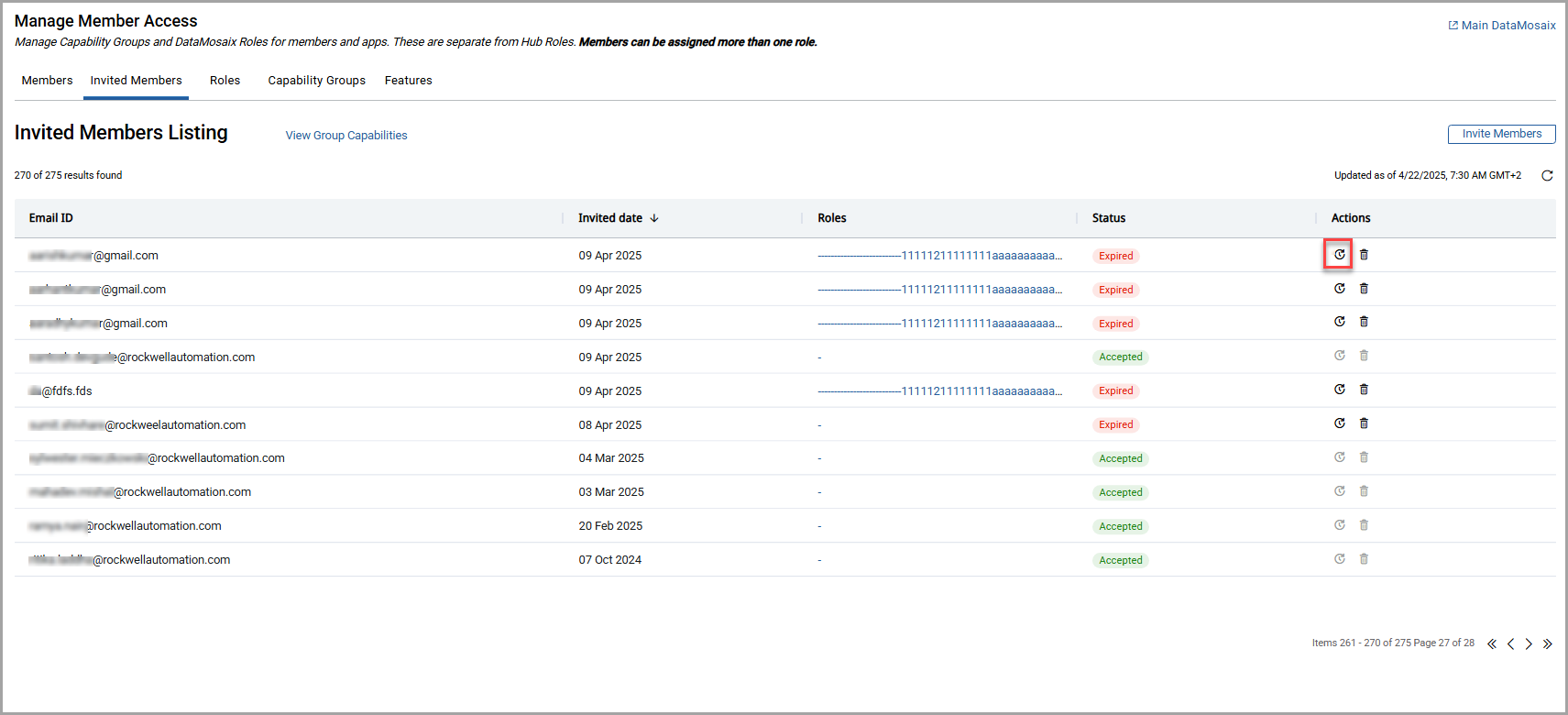The width and height of the screenshot is (1568, 715).
Task: Resend invite for the @fdfs.fds member
Action: [x=1339, y=390]
